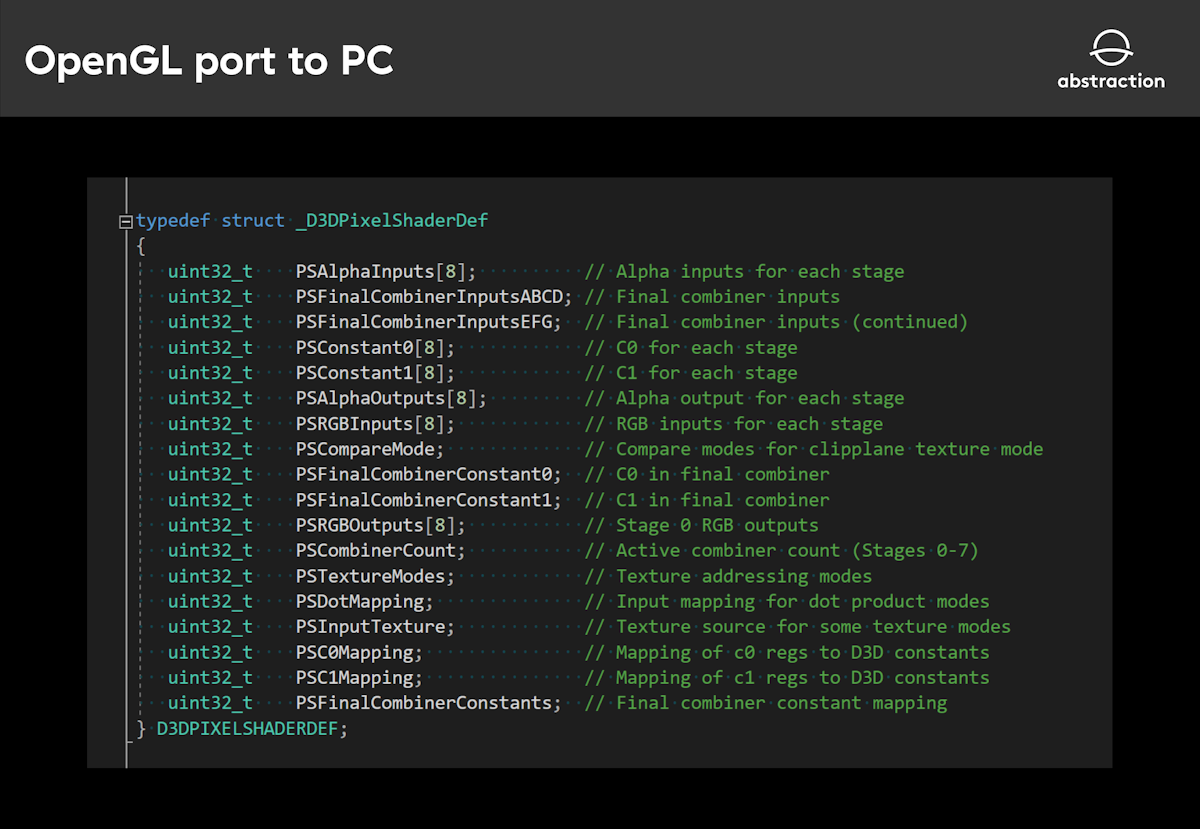Collapse the _D3DPixelShaderDef struct fold marker
The width and height of the screenshot is (1200, 829).
pos(125,221)
